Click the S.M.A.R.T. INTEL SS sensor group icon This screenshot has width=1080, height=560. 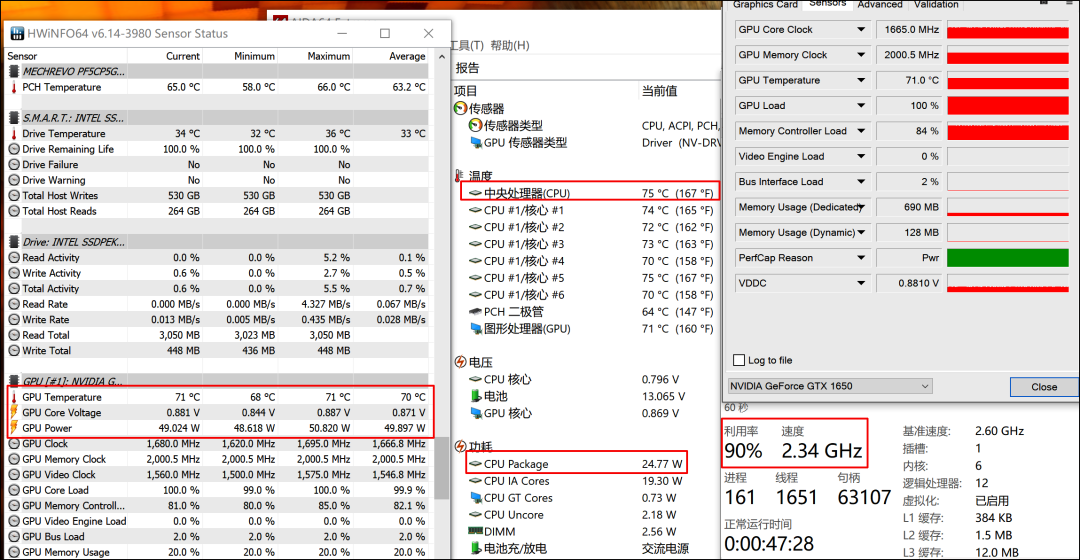click(14, 118)
